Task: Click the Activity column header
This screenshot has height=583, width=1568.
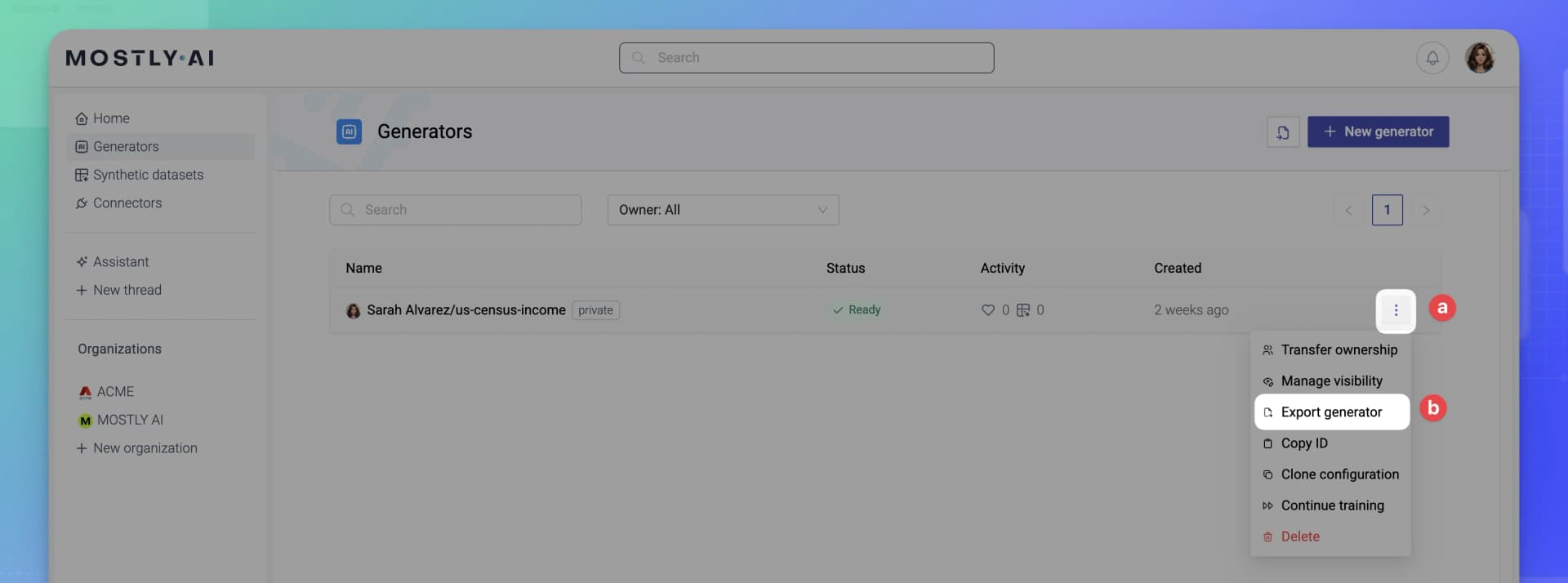Action: tap(1002, 269)
